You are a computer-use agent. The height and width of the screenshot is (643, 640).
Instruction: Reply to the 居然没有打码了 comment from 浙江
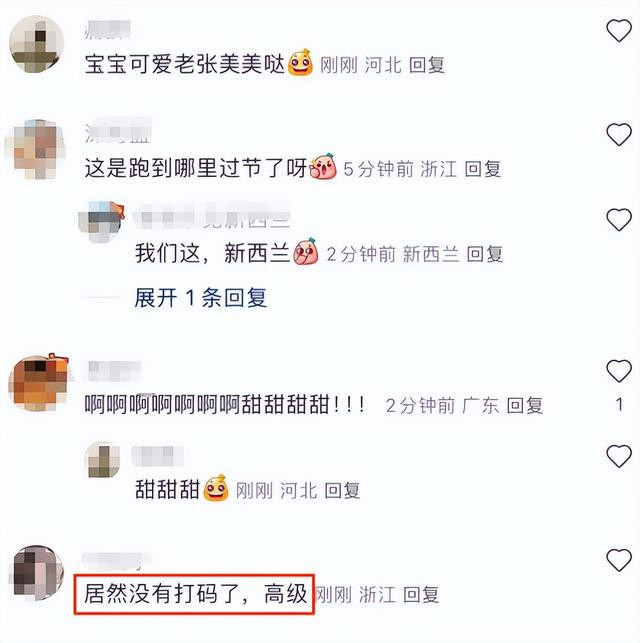[x=421, y=594]
